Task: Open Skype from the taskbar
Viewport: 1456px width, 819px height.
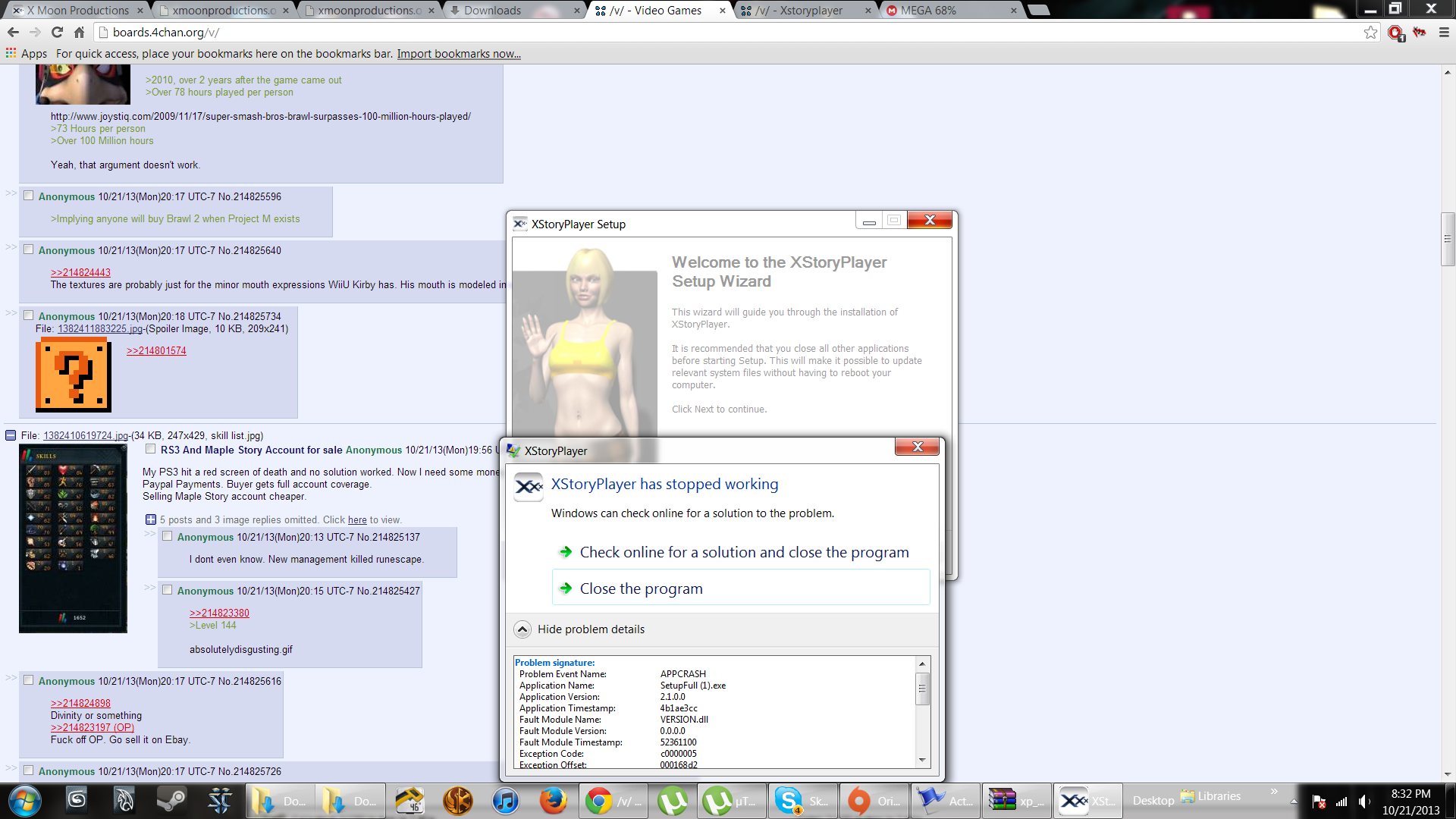Action: pos(802,801)
